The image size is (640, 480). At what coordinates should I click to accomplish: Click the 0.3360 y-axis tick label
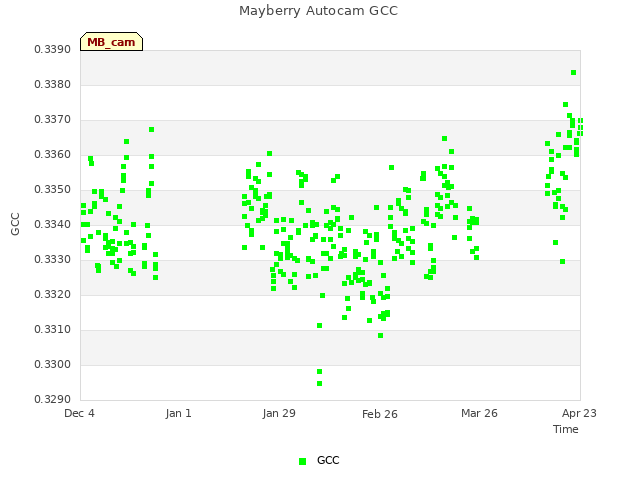tap(53, 155)
